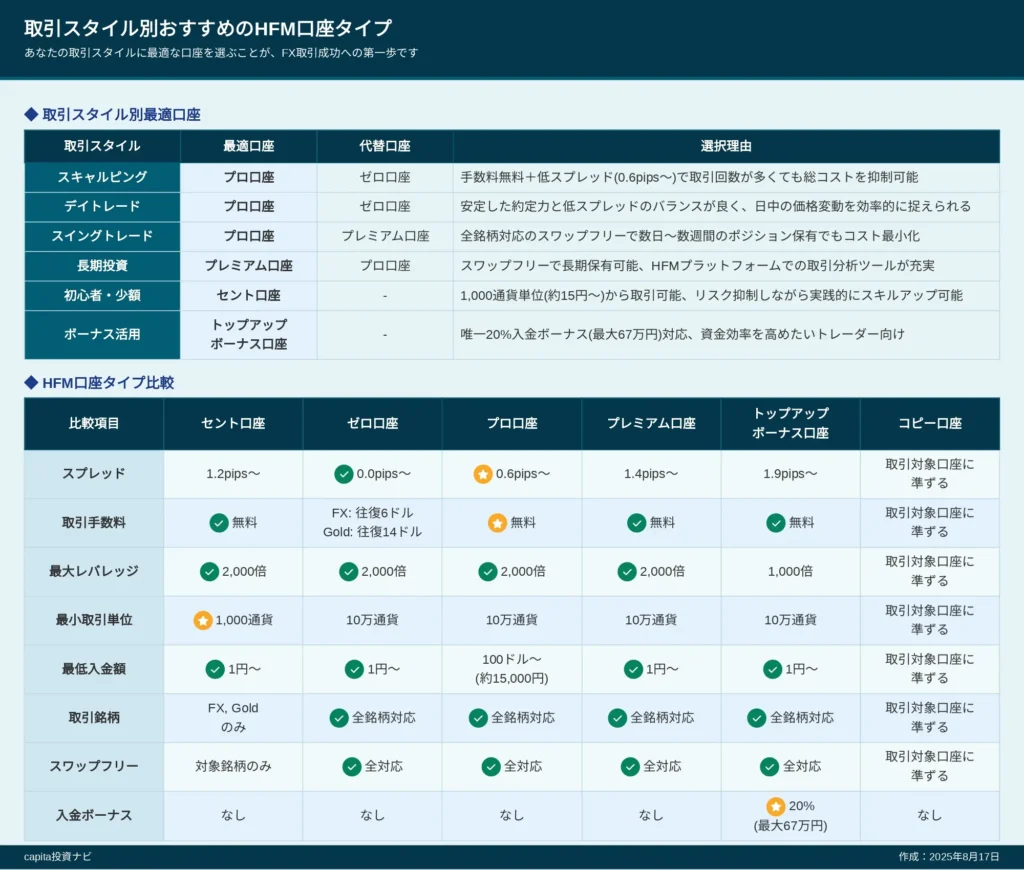
Task: Click the プレミアム口座 comparison column header
Action: pyautogui.click(x=651, y=423)
